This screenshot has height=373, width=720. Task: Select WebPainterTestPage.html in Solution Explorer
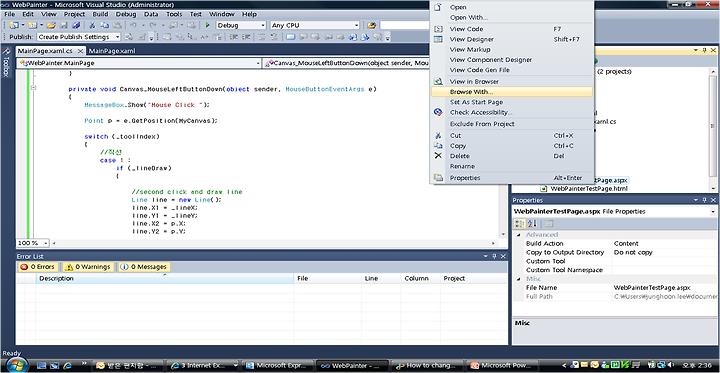[589, 188]
